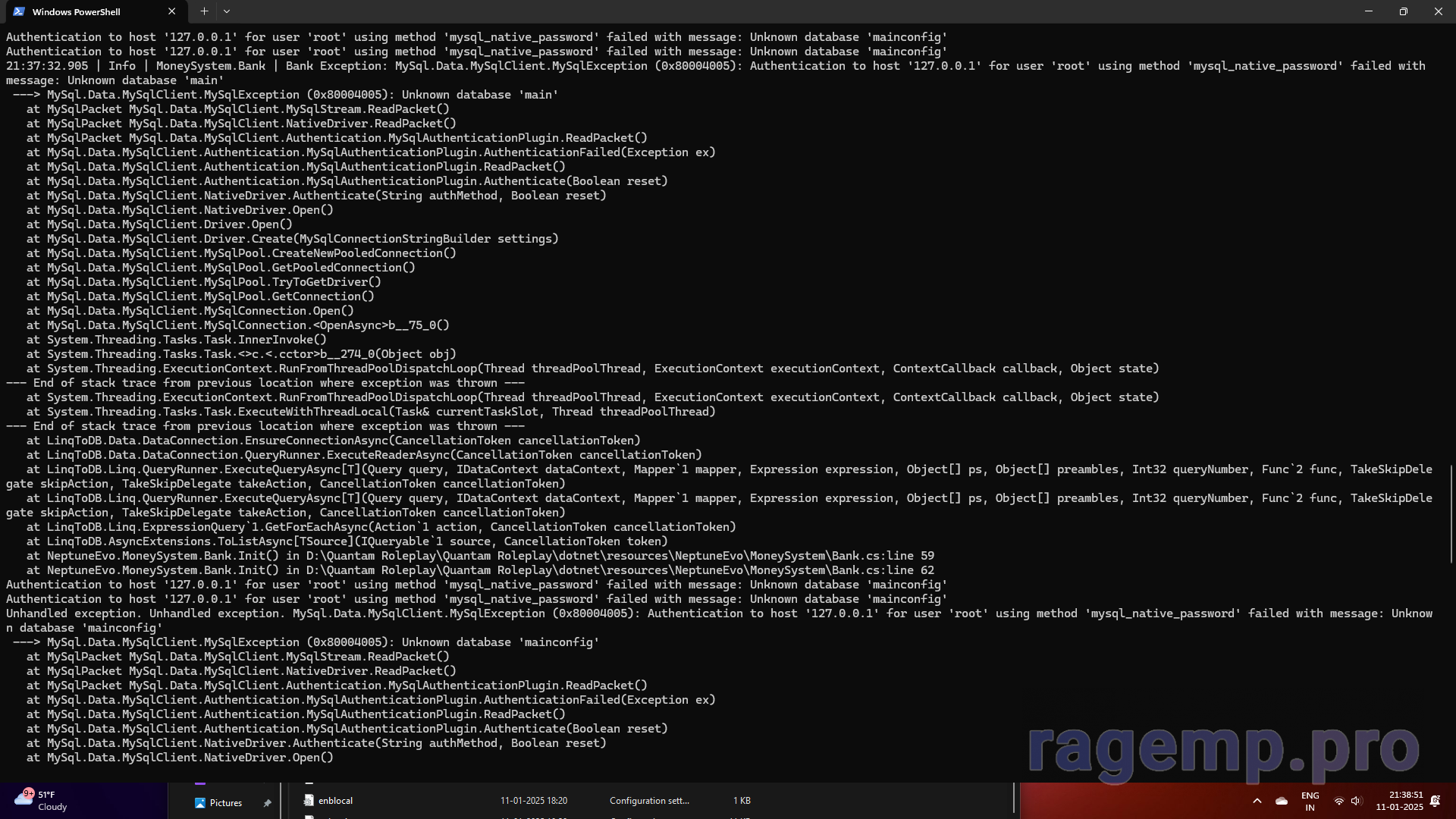
Task: Close the Windows PowerShell tab
Action: tap(171, 11)
